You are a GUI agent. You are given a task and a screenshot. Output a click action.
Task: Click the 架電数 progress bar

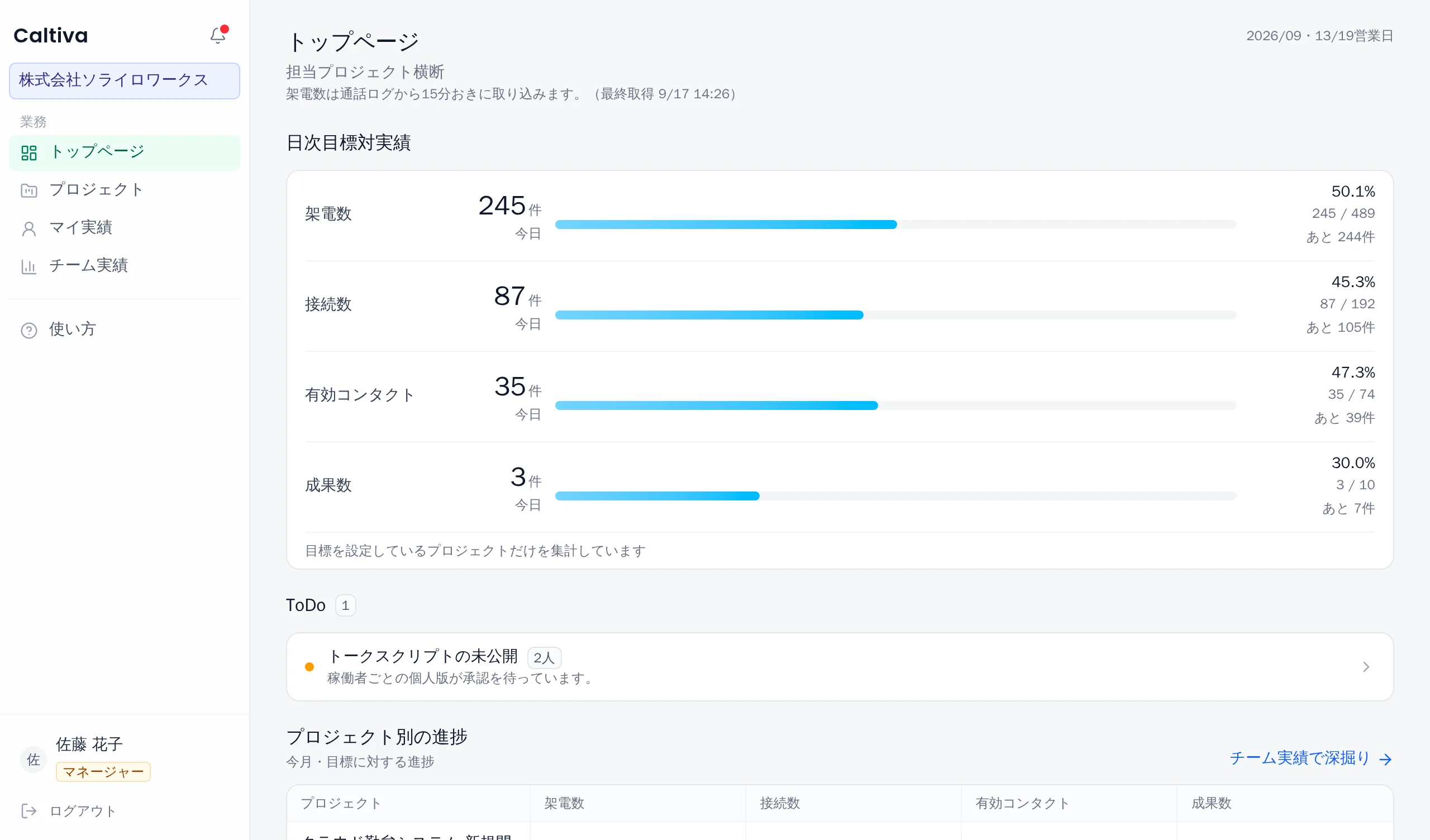click(x=895, y=225)
